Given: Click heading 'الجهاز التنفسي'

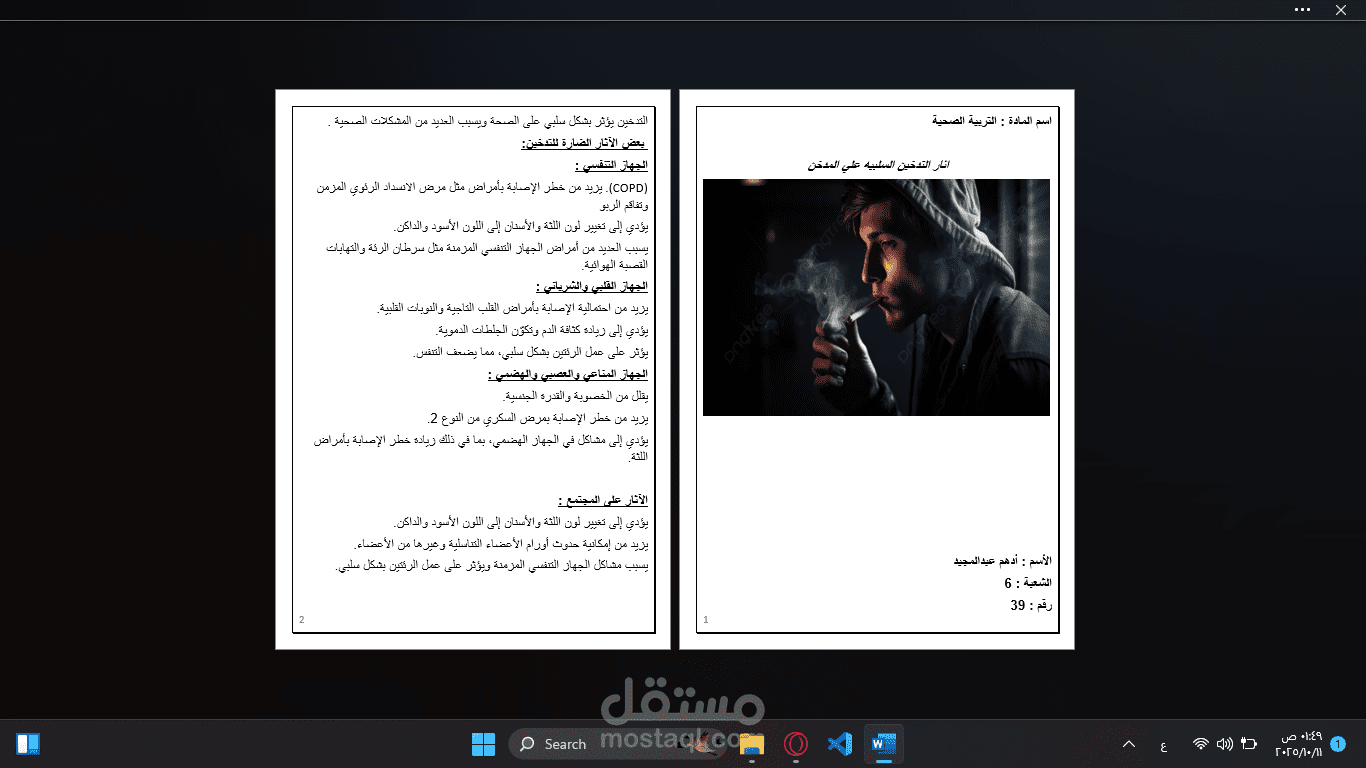Looking at the screenshot, I should [611, 166].
